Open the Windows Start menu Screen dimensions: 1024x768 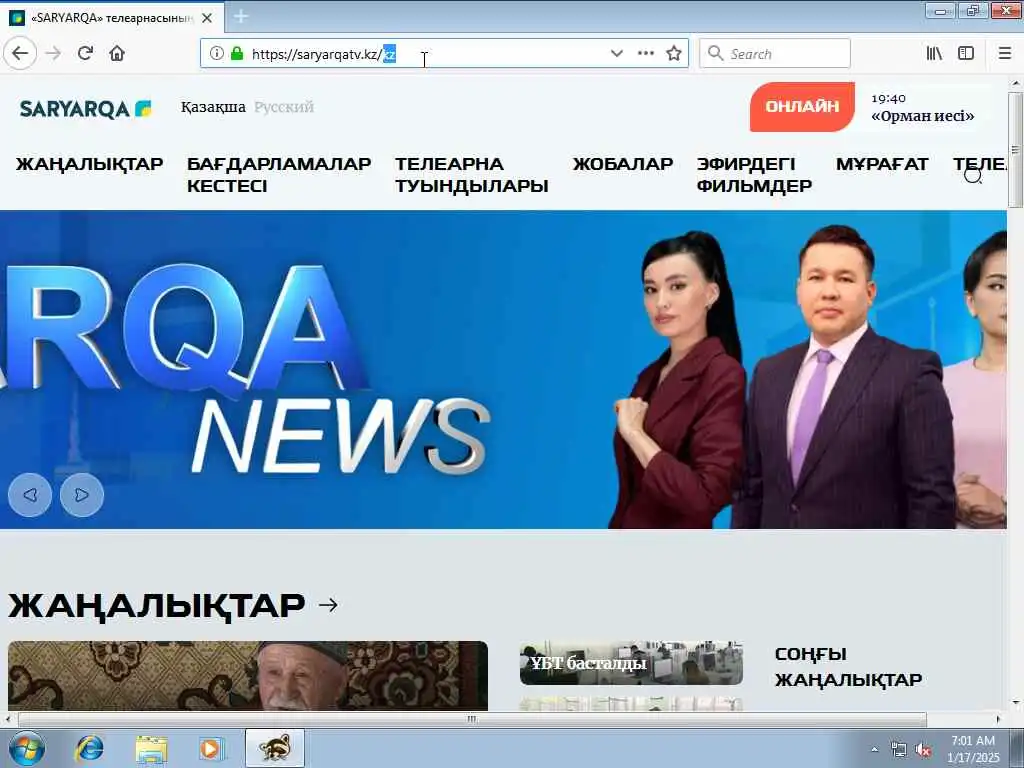coord(27,748)
